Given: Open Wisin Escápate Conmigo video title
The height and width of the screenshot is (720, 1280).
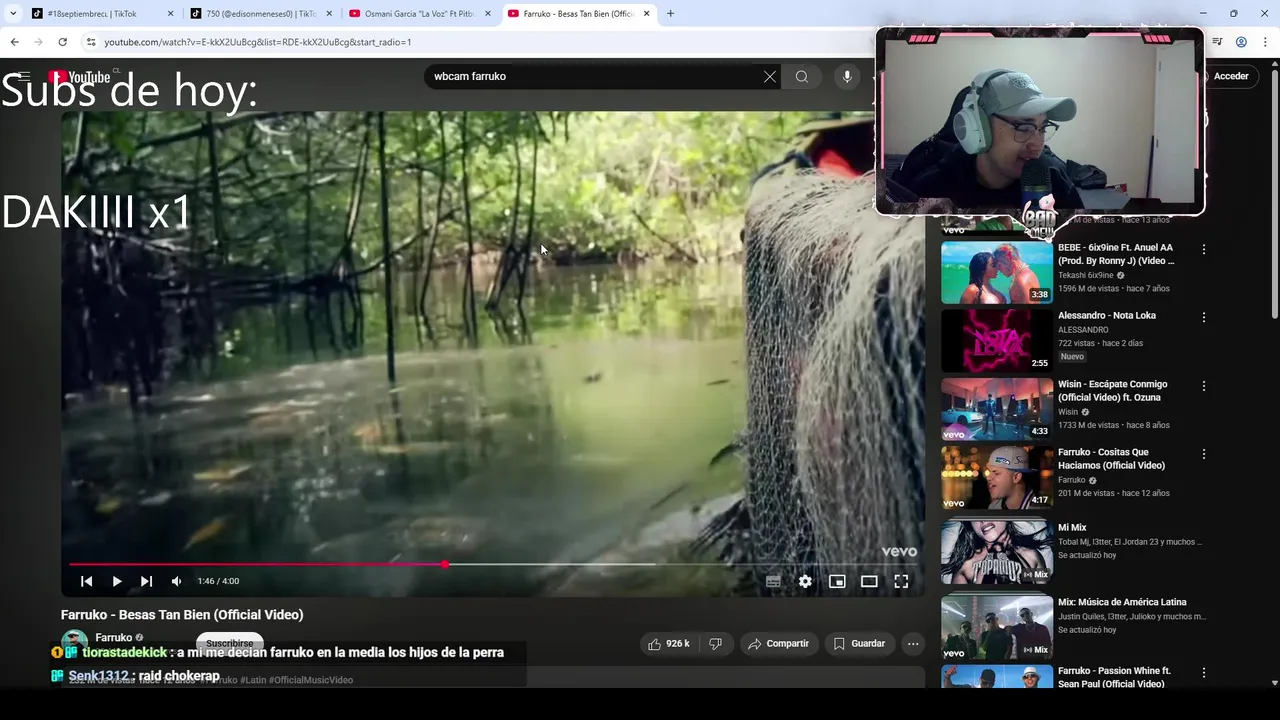Looking at the screenshot, I should [1112, 390].
